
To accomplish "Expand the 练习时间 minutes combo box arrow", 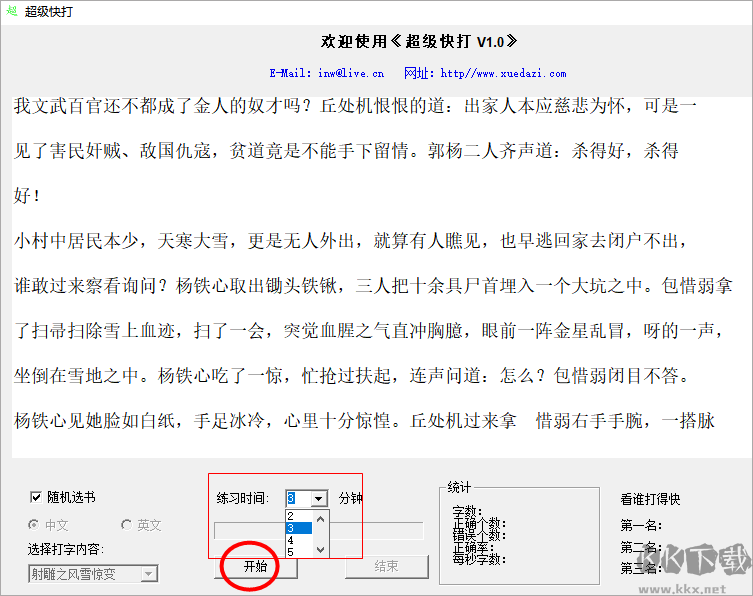I will 318,499.
